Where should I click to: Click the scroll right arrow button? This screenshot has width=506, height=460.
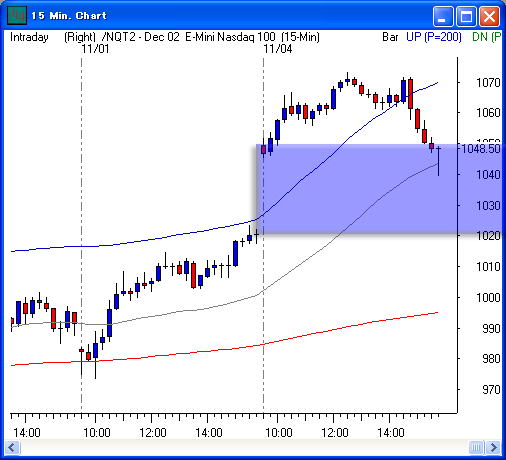pos(493,447)
